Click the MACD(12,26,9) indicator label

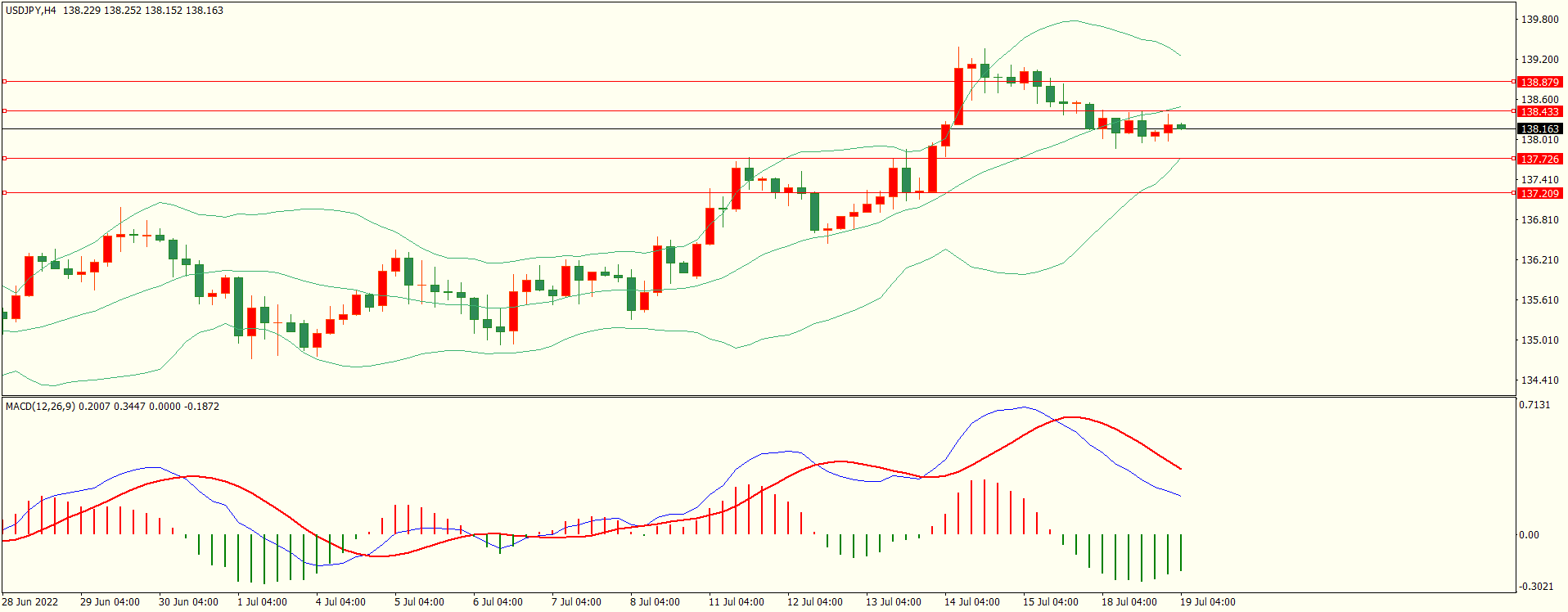click(40, 407)
